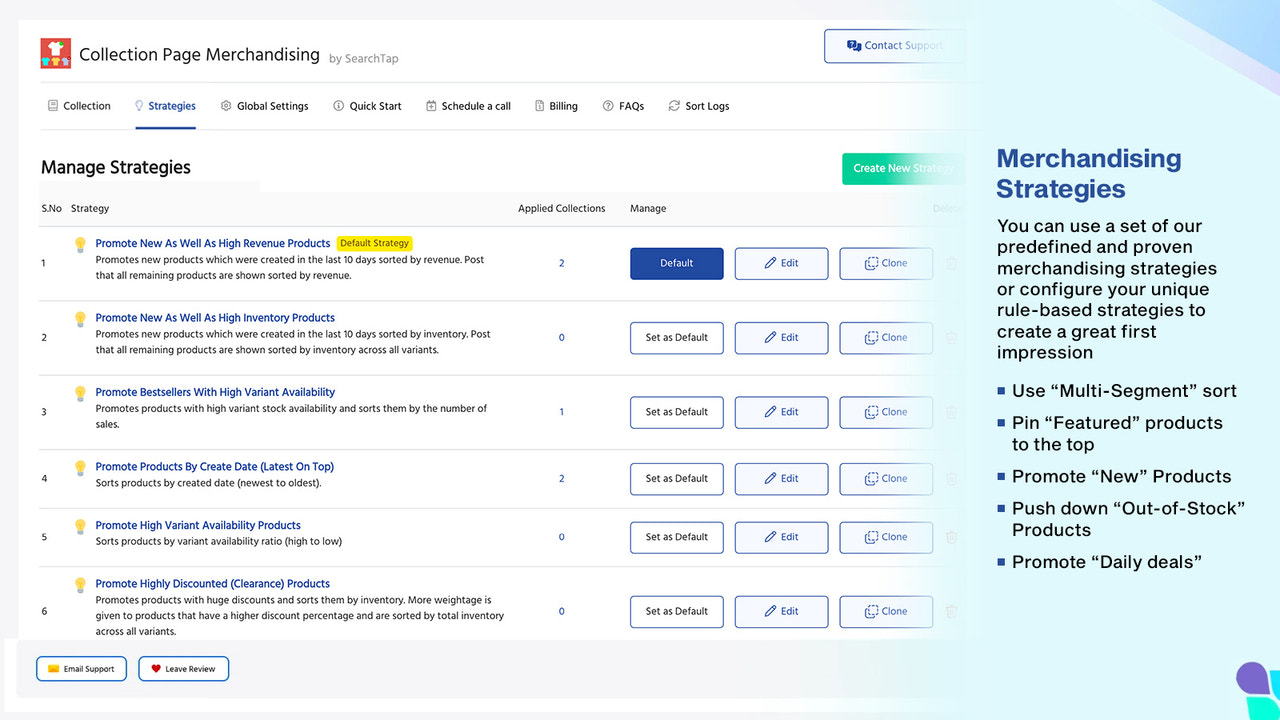Clone the High Revenue Products strategy
The width and height of the screenshot is (1280, 720).
point(886,263)
